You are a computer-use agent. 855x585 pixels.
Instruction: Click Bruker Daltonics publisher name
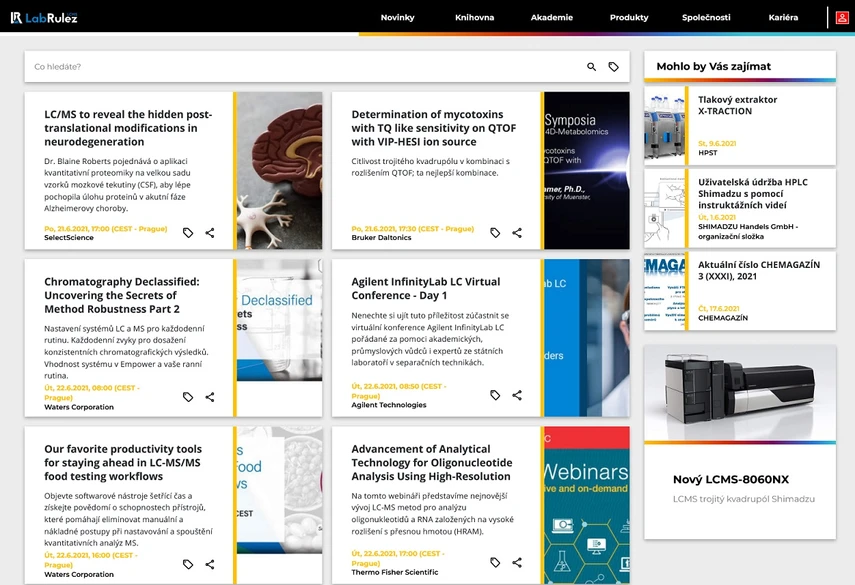381,238
